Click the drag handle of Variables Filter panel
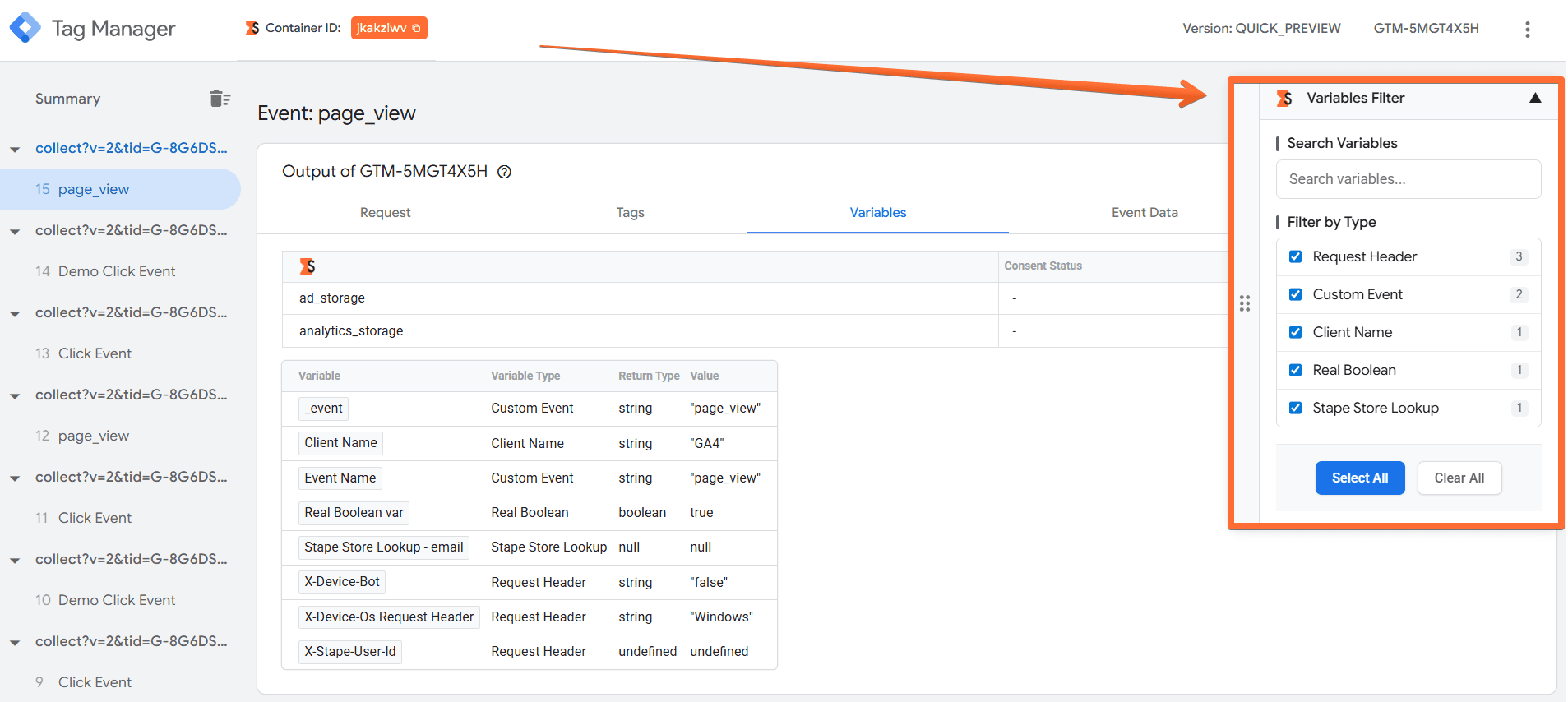The image size is (1568, 702). click(1244, 303)
